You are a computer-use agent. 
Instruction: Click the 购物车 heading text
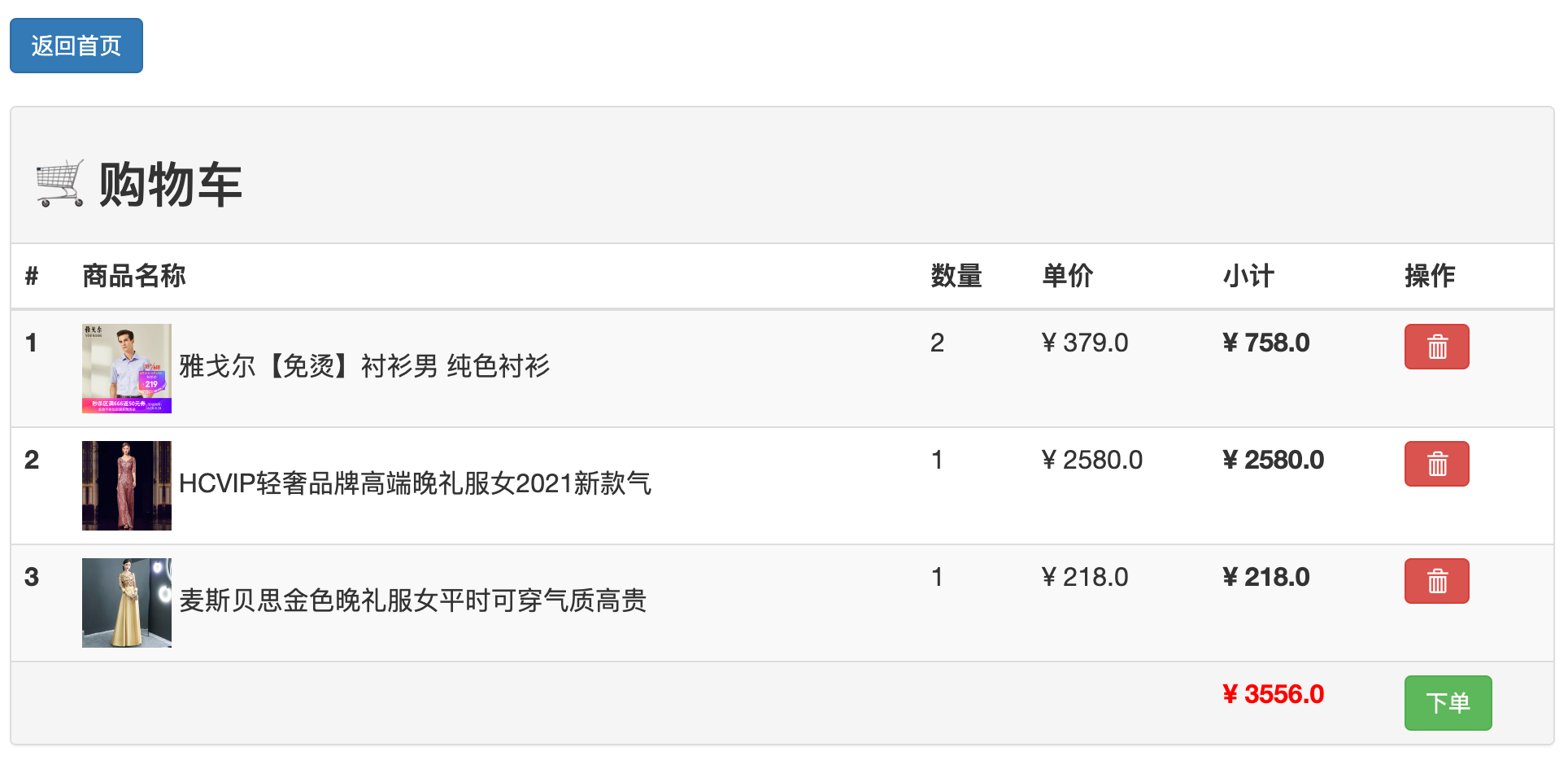click(x=171, y=185)
